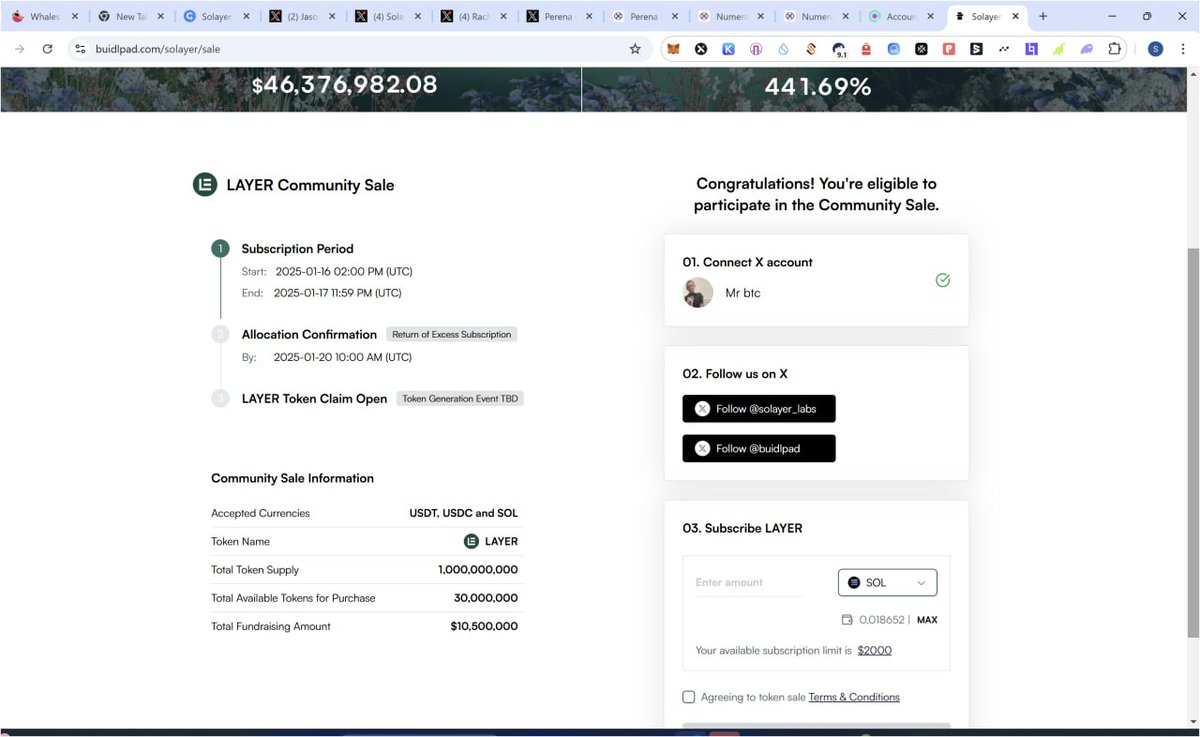Image resolution: width=1200 pixels, height=737 pixels.
Task: Switch to the first Perena tab
Action: coord(558,17)
